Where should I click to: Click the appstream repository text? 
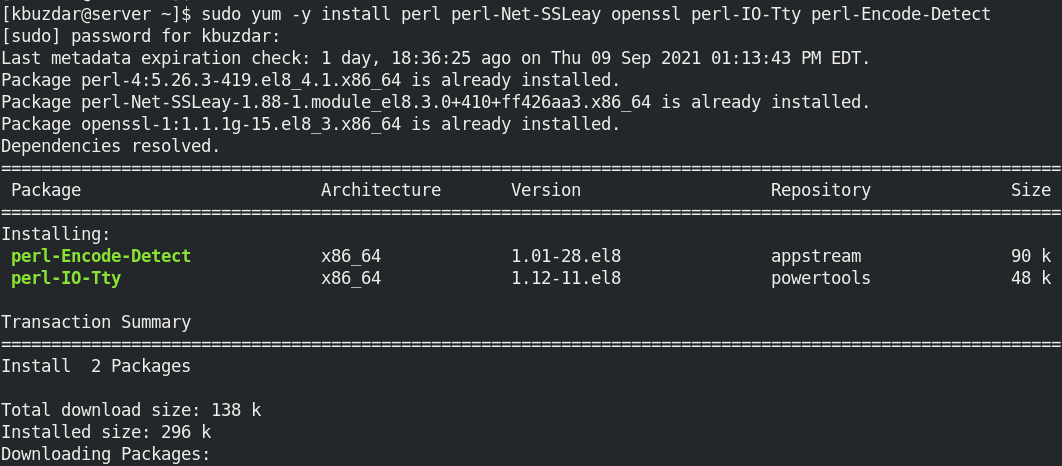815,256
